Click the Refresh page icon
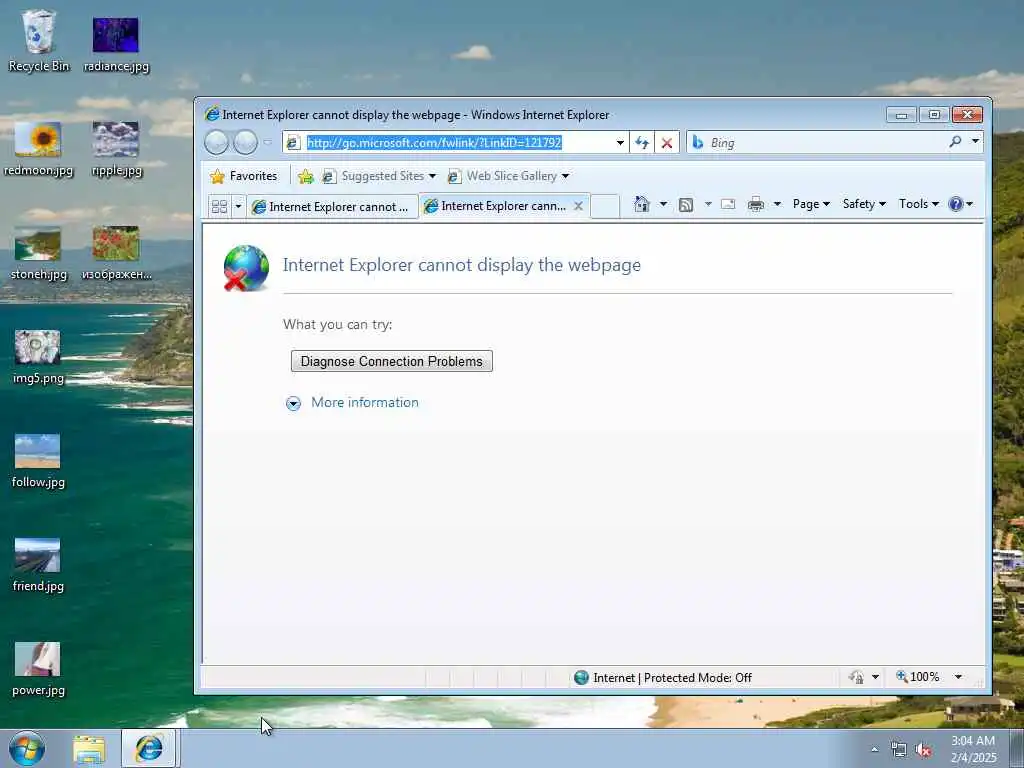The image size is (1024, 768). [x=642, y=142]
